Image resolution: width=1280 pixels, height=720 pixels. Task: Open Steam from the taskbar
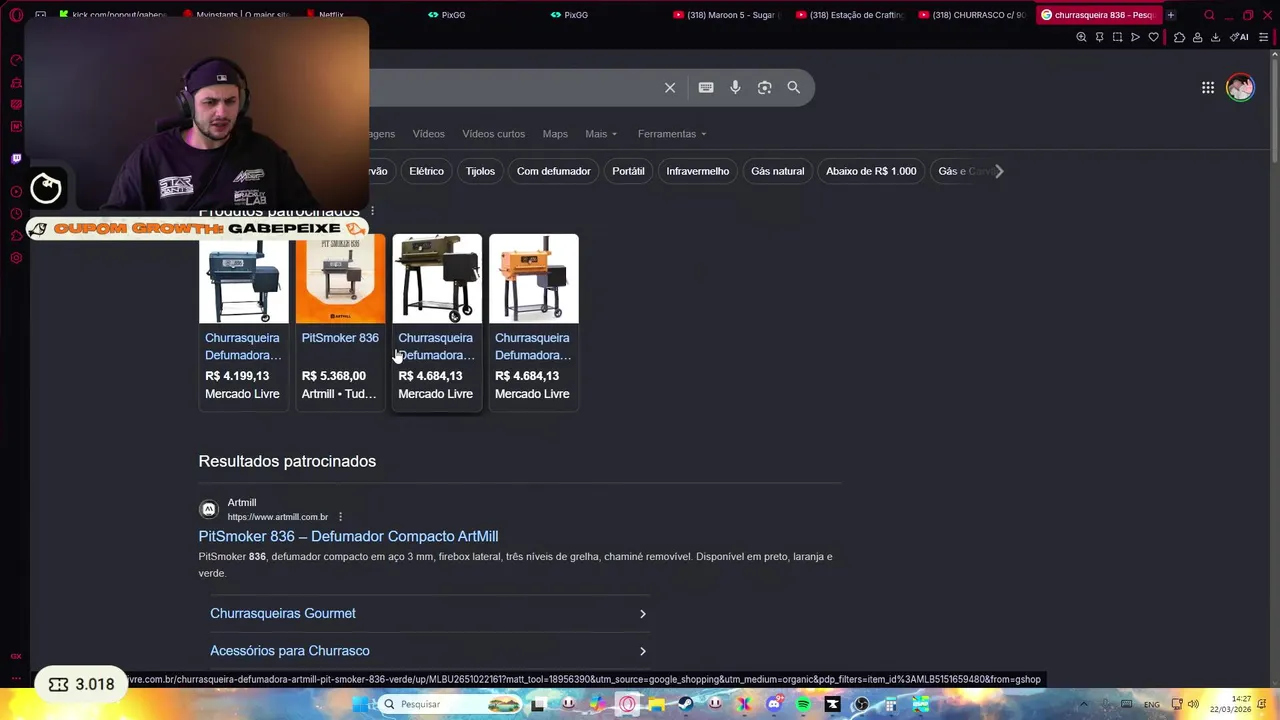pyautogui.click(x=685, y=704)
